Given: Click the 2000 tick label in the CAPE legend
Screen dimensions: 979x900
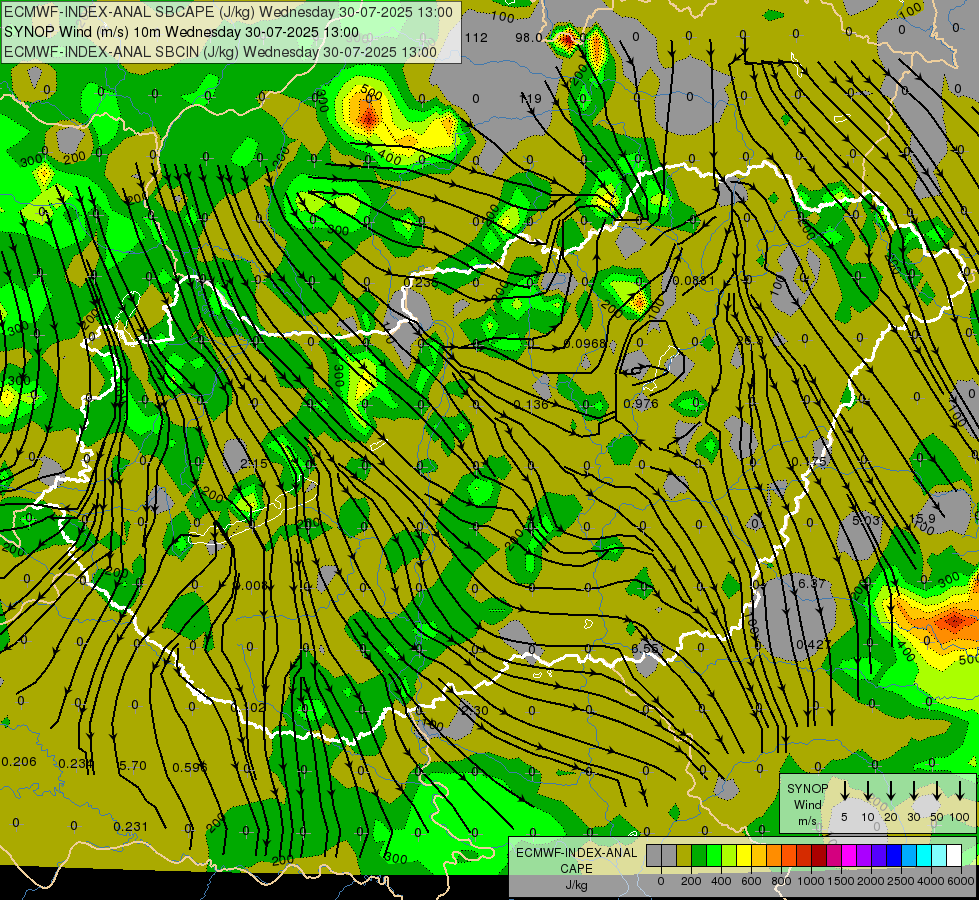Looking at the screenshot, I should (x=870, y=881).
